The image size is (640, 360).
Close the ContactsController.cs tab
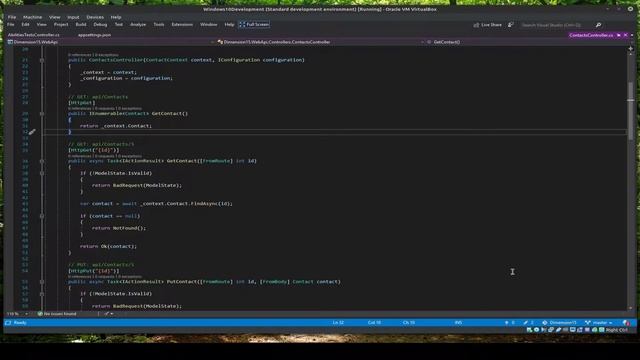[x=626, y=35]
